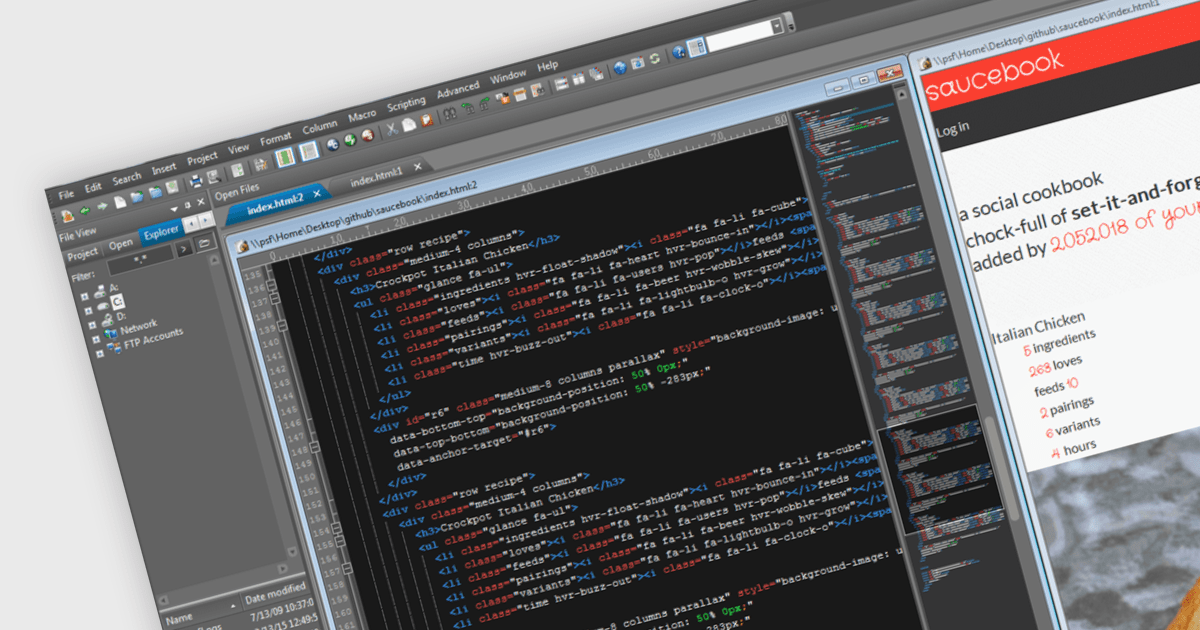Click the Cut scissors icon in toolbar
1200x630 pixels.
(x=393, y=128)
